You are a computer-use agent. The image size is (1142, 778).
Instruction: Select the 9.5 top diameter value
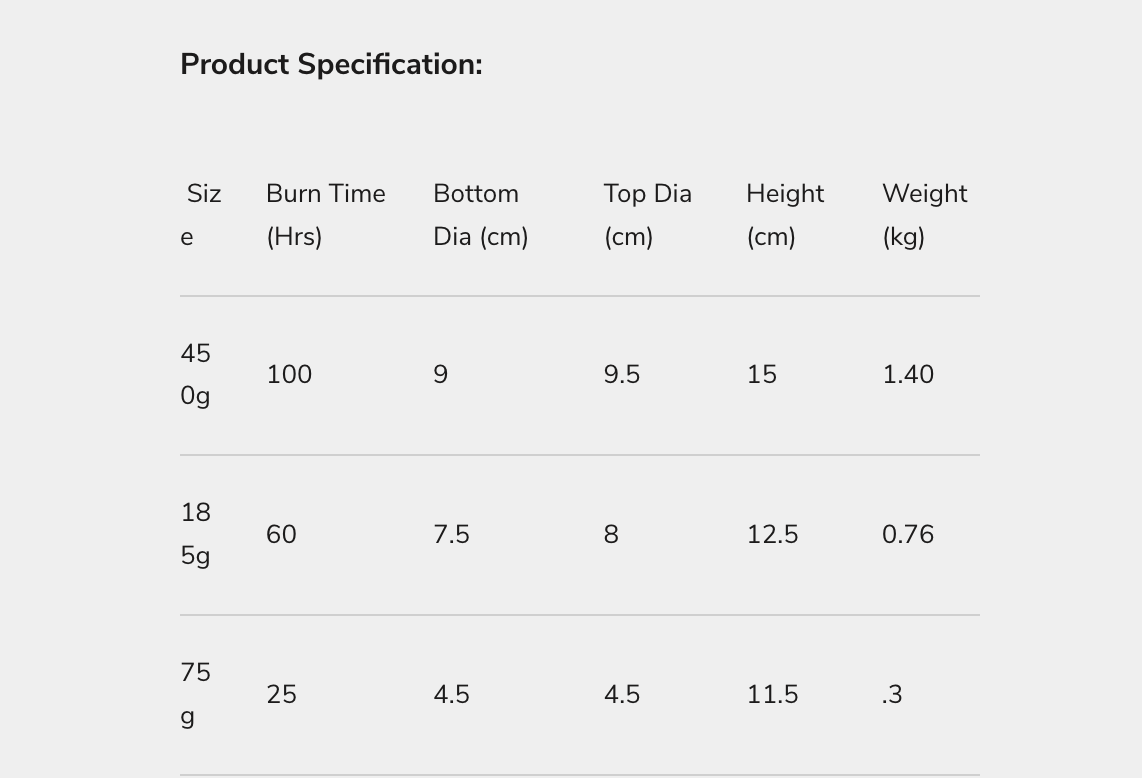622,375
